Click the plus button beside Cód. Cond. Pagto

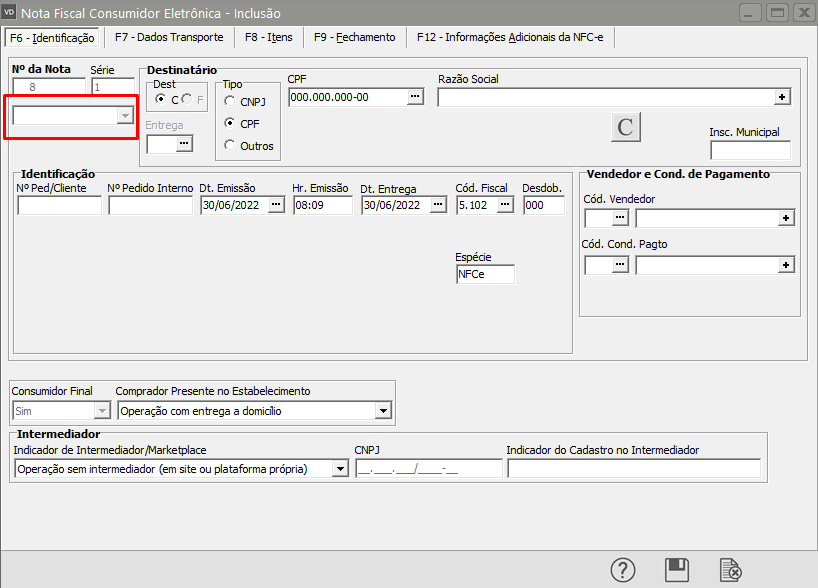(x=787, y=265)
